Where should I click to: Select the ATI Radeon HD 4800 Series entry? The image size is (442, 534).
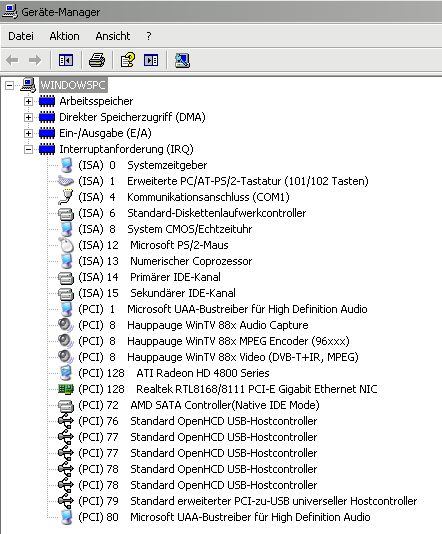click(x=174, y=373)
